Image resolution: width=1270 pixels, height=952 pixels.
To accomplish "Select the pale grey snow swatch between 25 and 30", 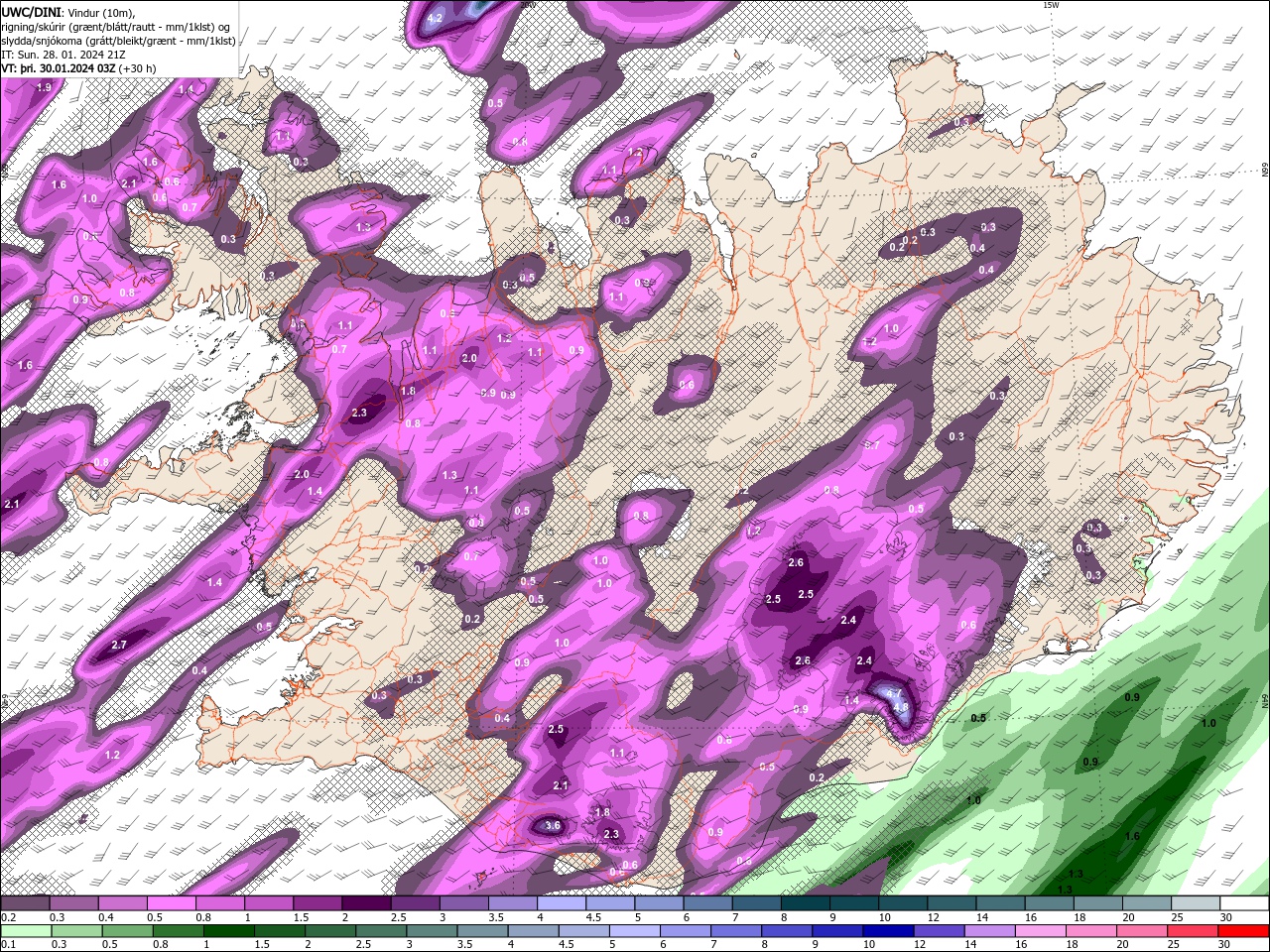I will [1195, 903].
